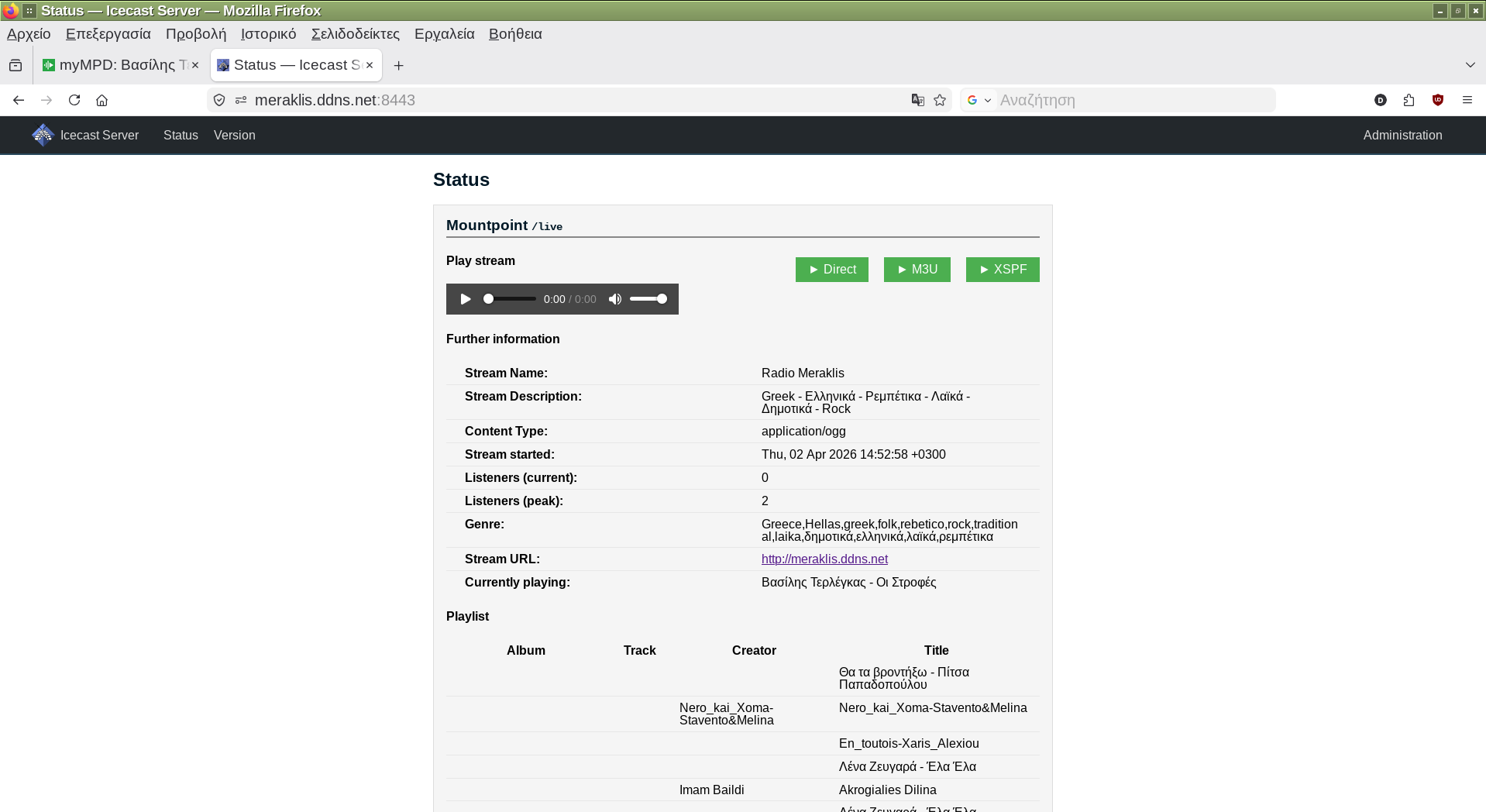Adjust the audio player volume slider
The image size is (1486, 812).
coord(648,299)
